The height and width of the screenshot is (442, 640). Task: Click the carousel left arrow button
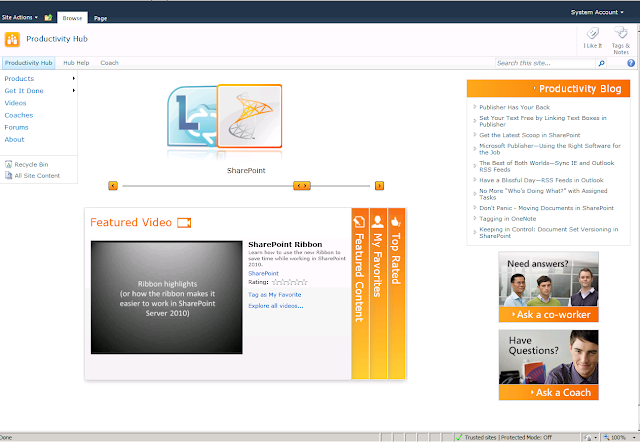pos(113,186)
